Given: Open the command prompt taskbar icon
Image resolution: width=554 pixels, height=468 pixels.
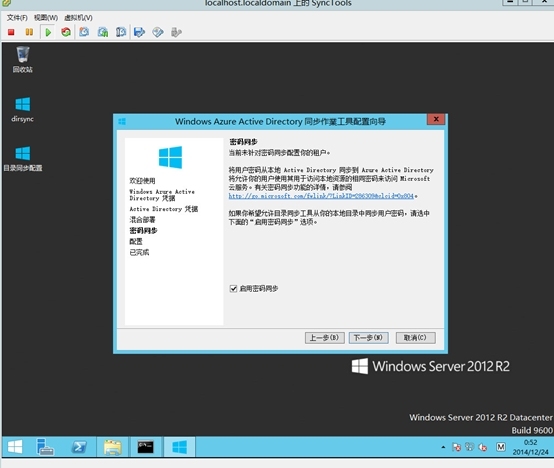Looking at the screenshot, I should [145, 447].
